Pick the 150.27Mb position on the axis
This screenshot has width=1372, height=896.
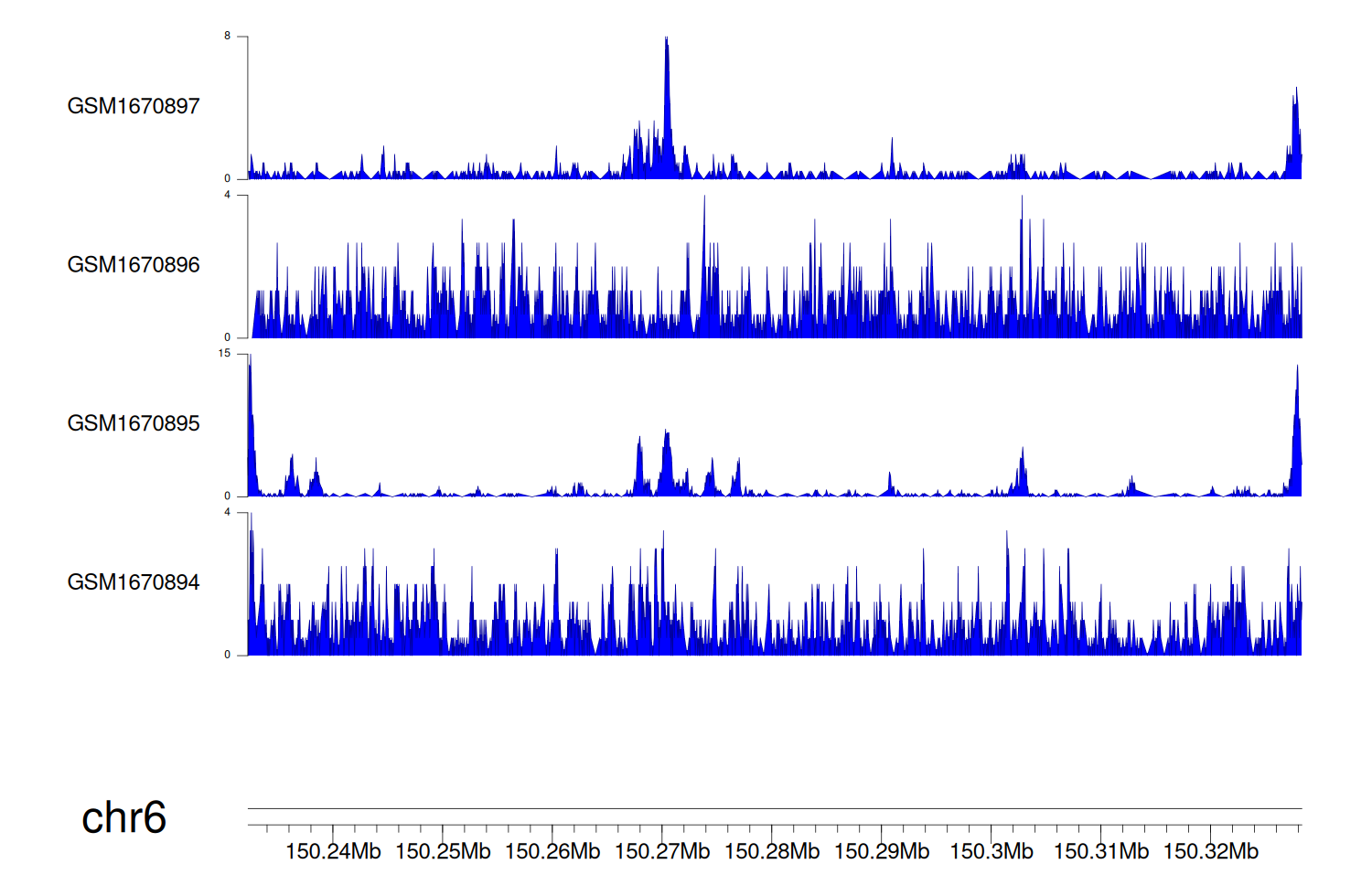tap(662, 851)
